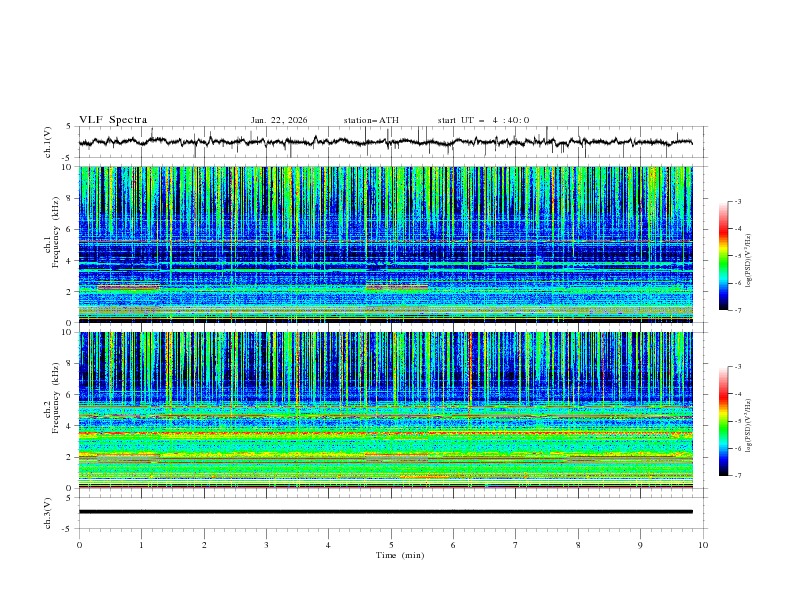Screen dimensions: 792x612
Task: Click the ch.1 waveform trace panel
Action: coord(390,142)
